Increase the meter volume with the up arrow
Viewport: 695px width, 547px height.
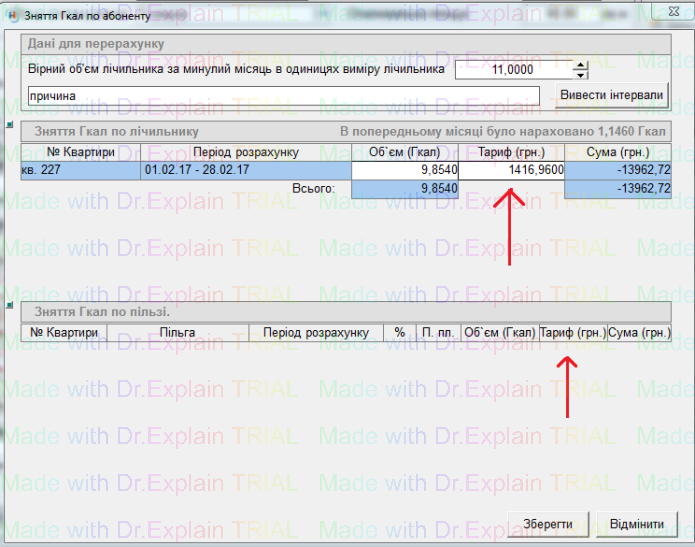point(581,66)
